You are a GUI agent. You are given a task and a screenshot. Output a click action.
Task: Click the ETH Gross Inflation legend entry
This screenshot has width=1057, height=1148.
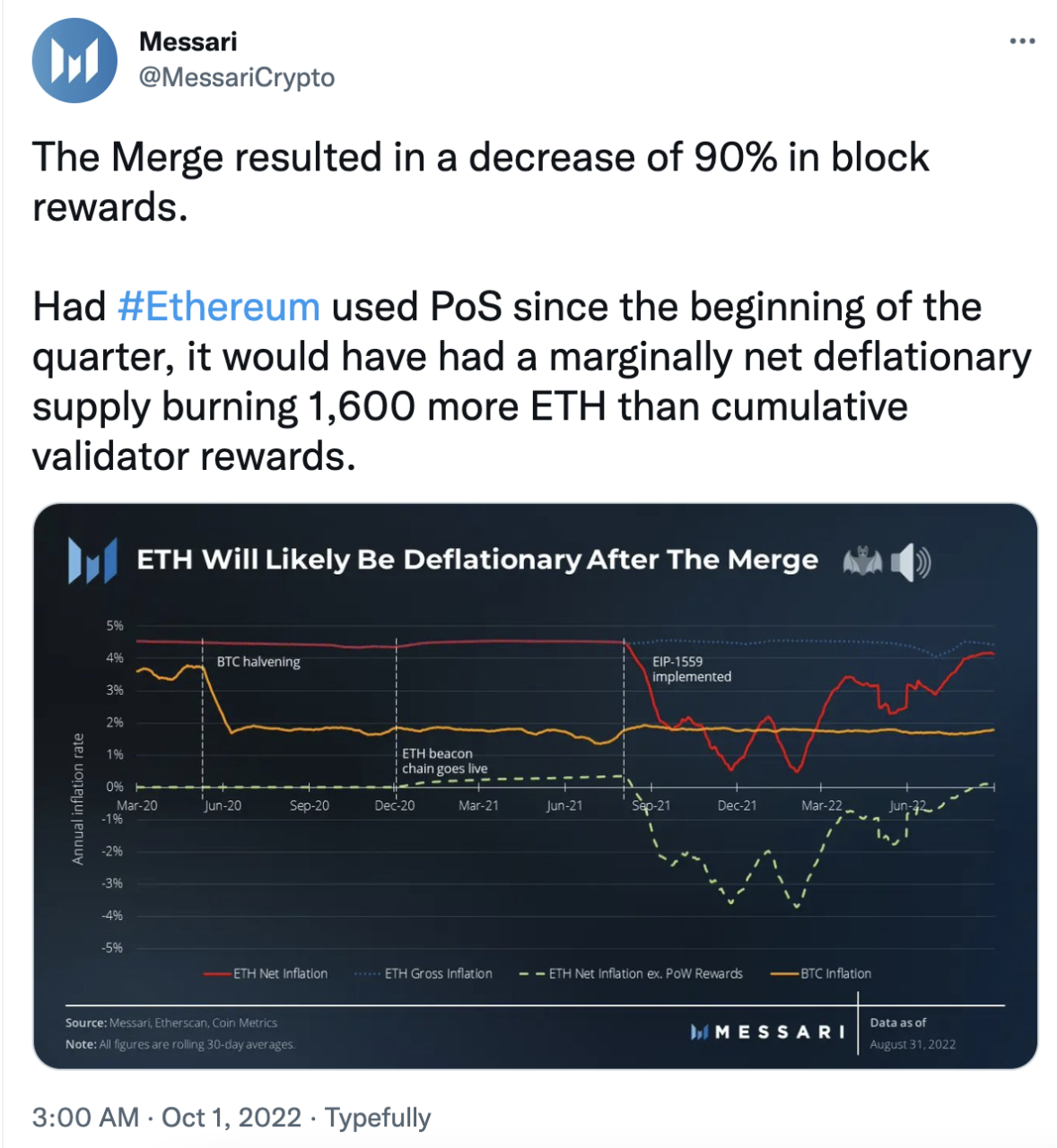tap(424, 974)
